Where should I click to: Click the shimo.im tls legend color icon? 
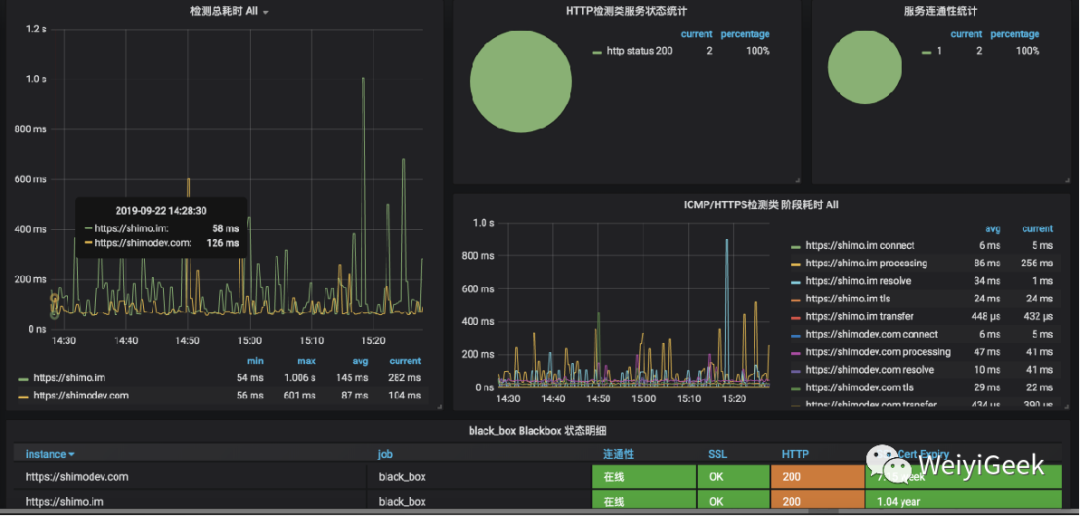click(x=796, y=299)
